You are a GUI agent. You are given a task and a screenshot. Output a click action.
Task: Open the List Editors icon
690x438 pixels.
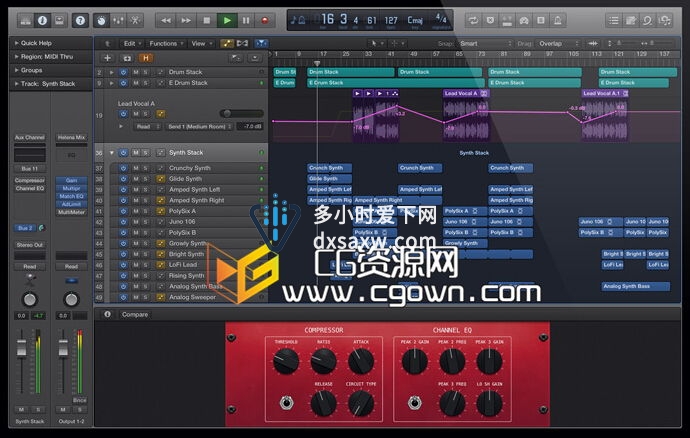tap(614, 20)
